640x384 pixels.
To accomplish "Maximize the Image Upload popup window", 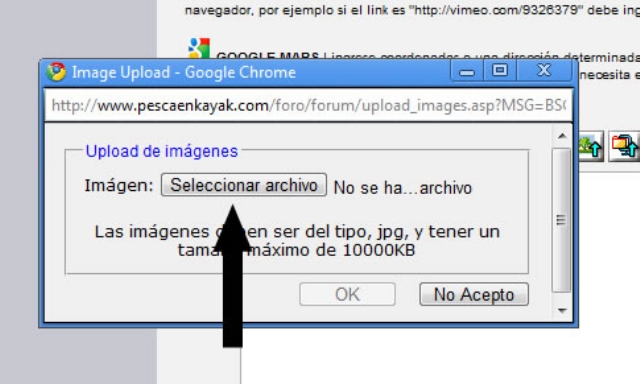I will point(500,71).
